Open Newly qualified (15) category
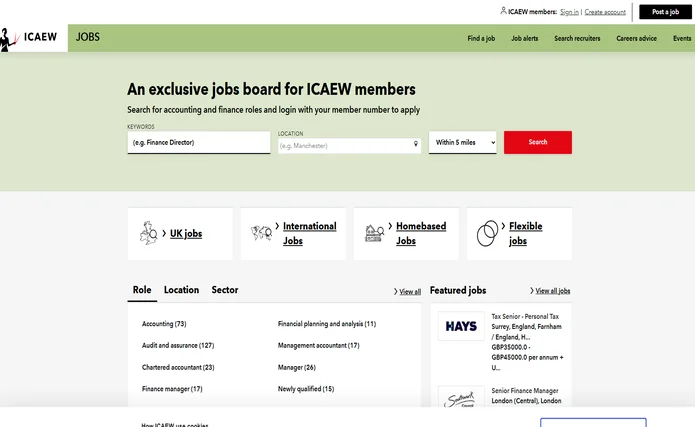This screenshot has height=427, width=695. coord(306,389)
